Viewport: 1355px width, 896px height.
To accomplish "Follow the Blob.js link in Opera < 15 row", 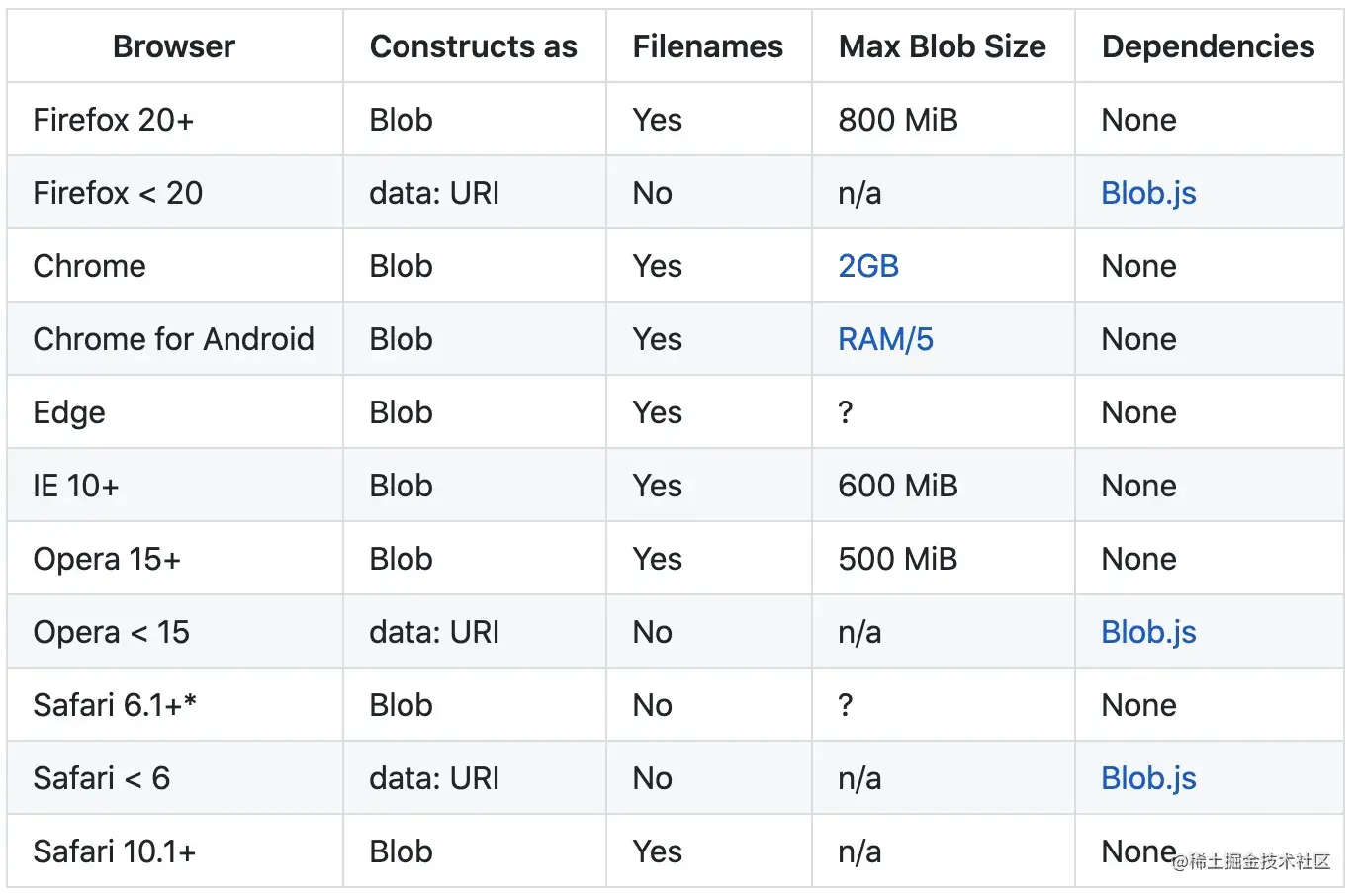I will pyautogui.click(x=1148, y=632).
